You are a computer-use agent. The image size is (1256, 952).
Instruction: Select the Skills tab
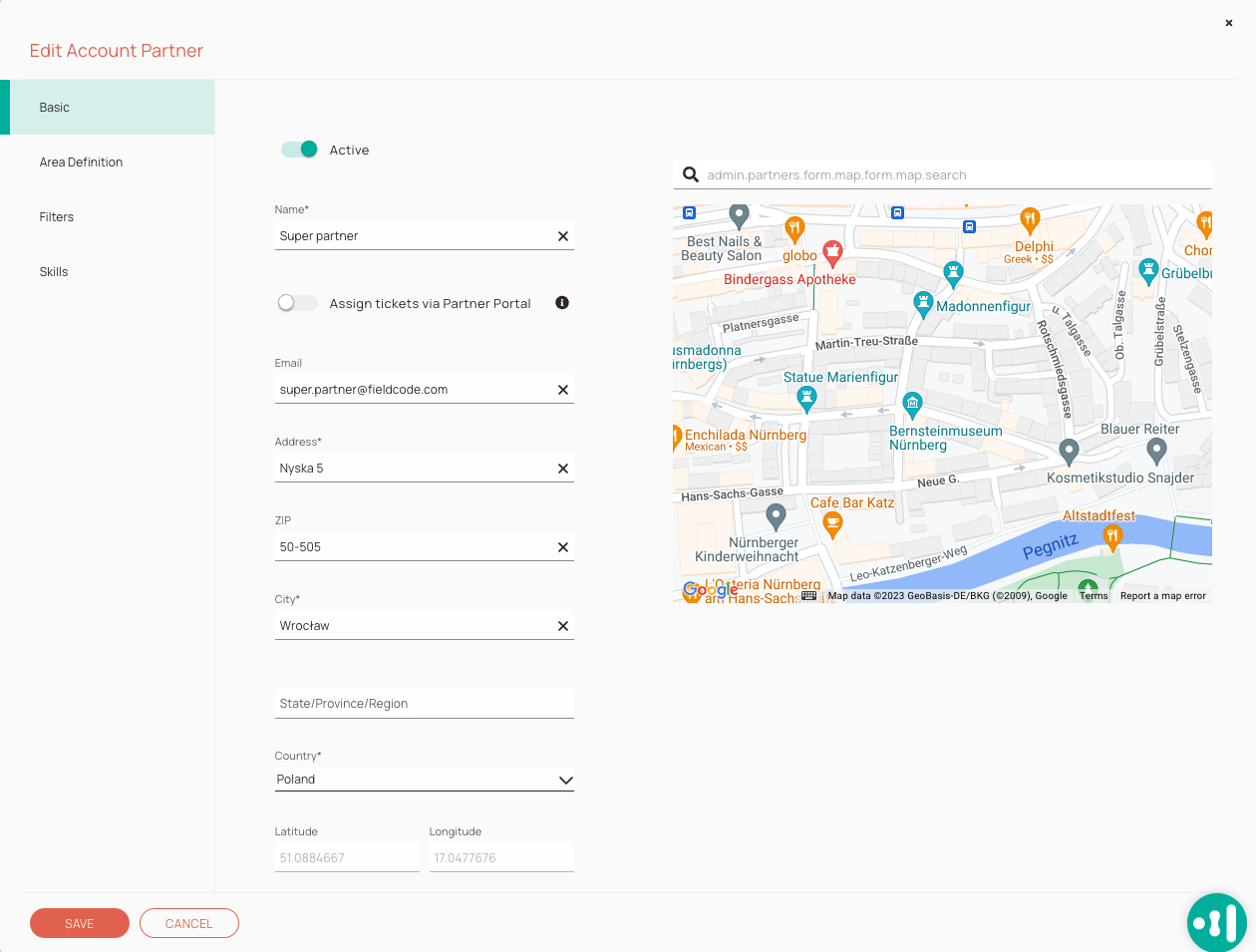click(53, 271)
